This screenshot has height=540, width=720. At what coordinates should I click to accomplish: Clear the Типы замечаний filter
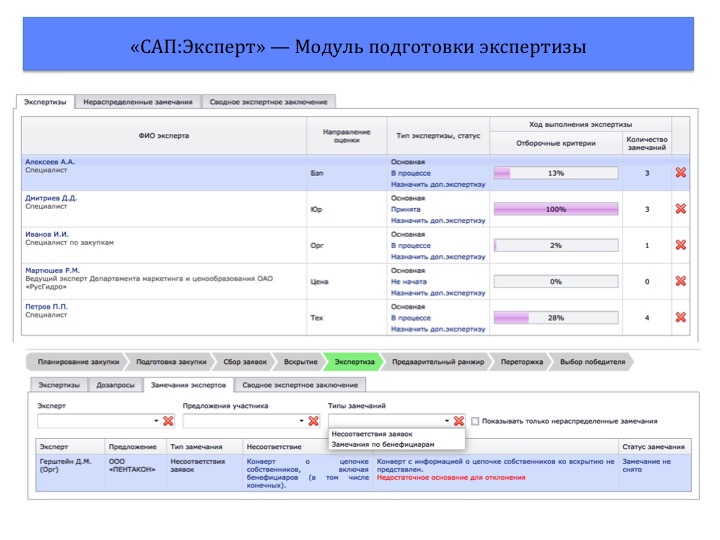[x=458, y=421]
